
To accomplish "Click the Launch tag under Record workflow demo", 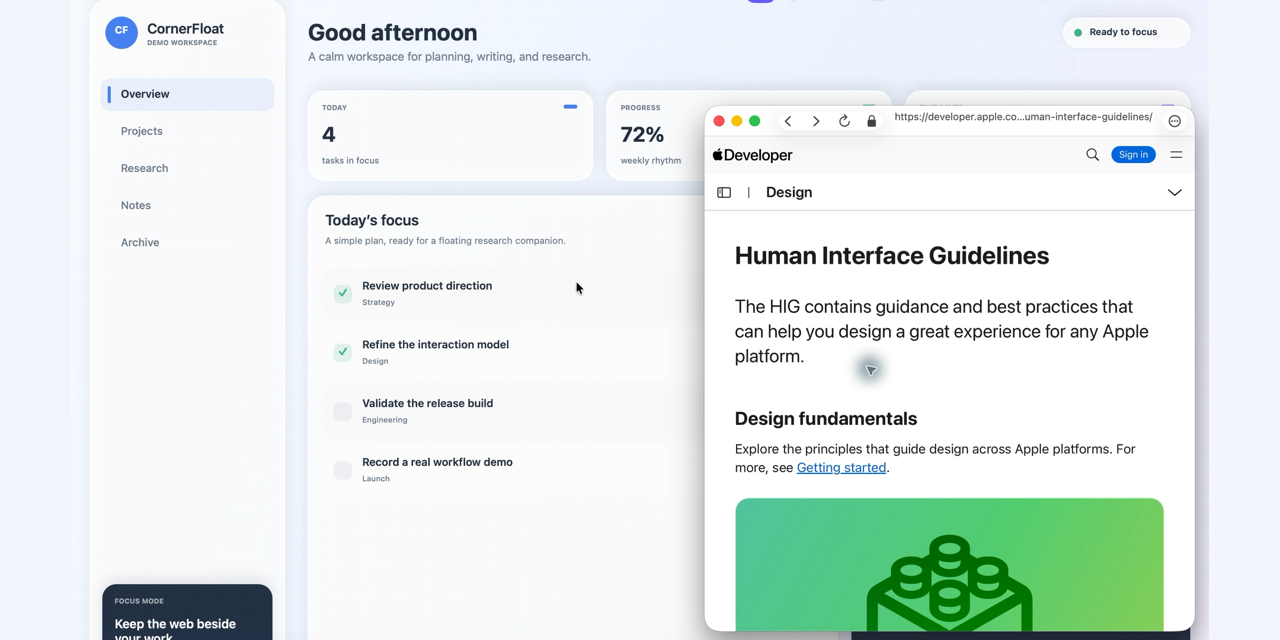I will pyautogui.click(x=376, y=479).
